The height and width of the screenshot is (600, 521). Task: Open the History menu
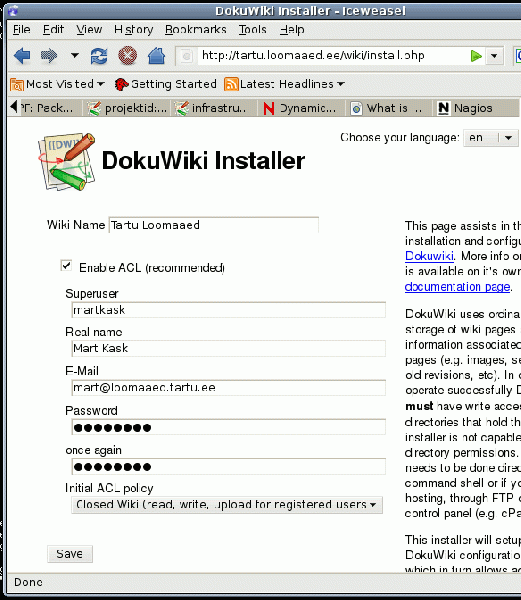[x=134, y=29]
